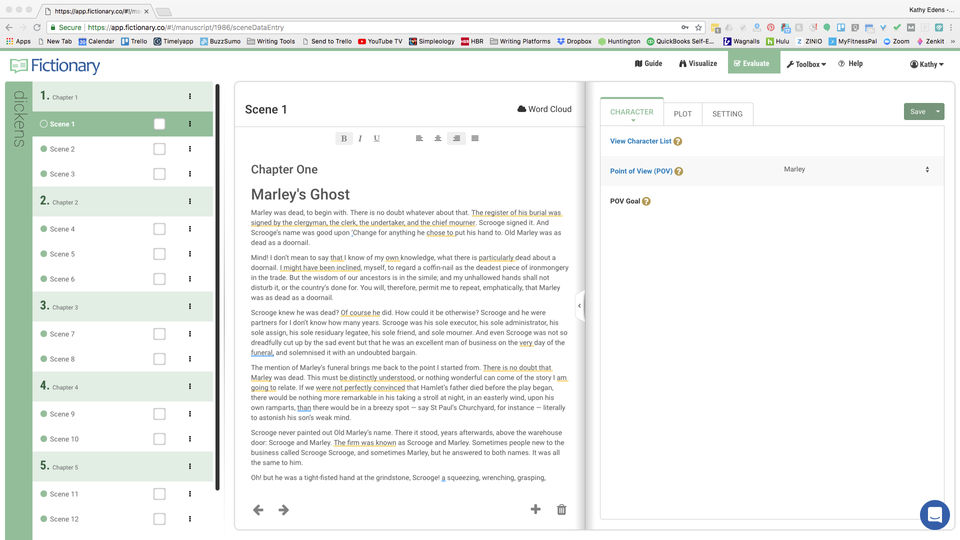Select Scene 5 in the sidebar

click(x=62, y=254)
